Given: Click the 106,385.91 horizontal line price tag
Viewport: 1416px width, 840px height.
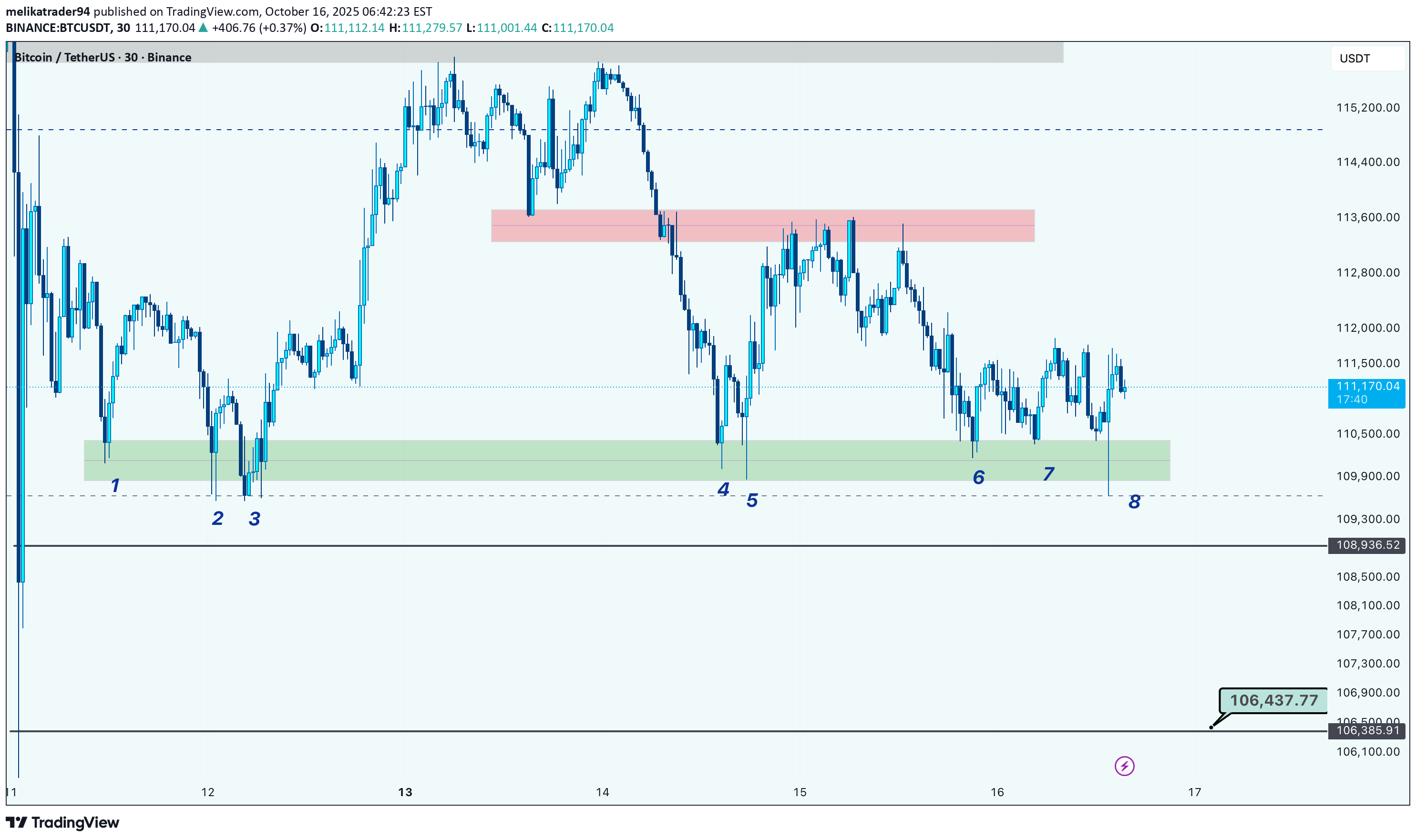Looking at the screenshot, I should point(1367,730).
